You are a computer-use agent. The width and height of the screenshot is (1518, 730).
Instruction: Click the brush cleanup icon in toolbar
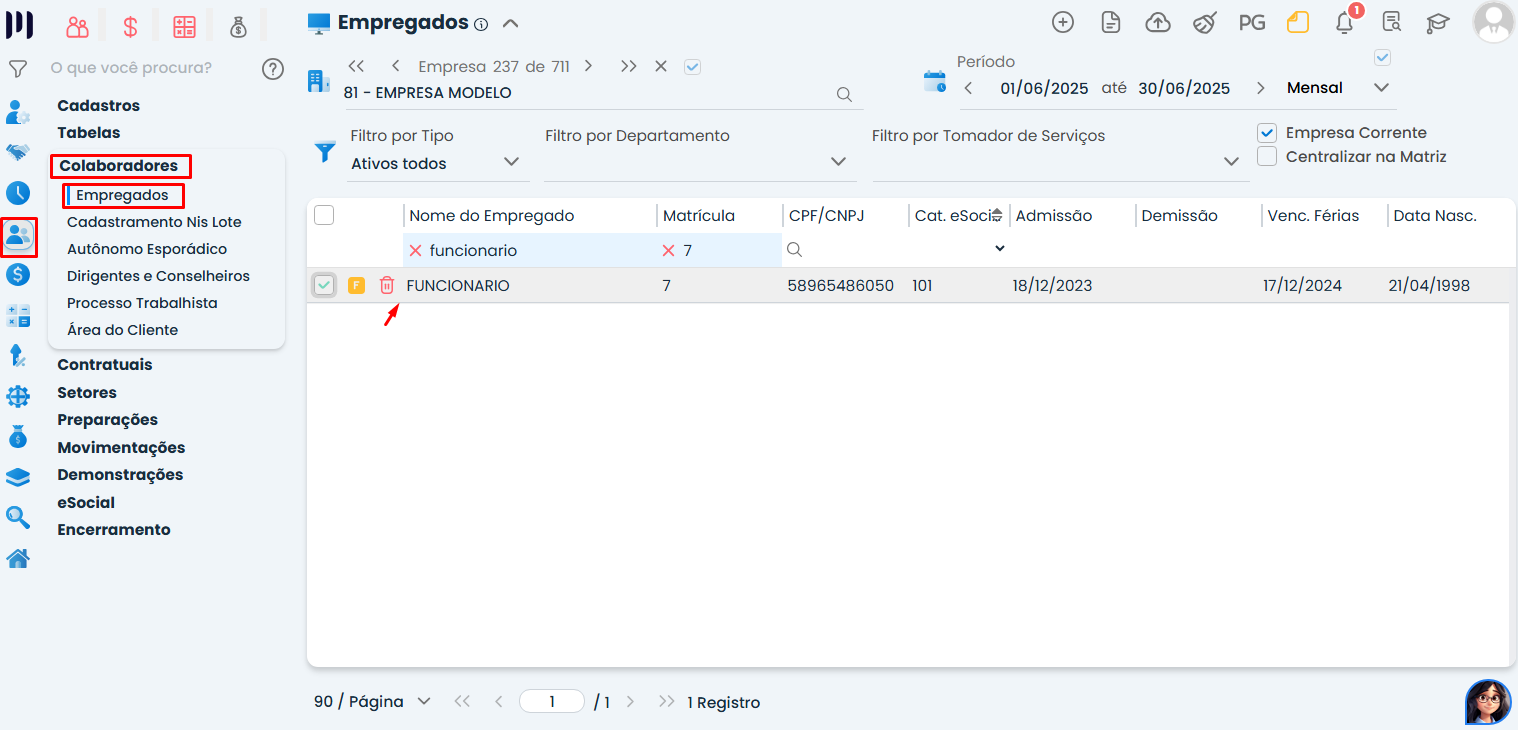tap(1205, 22)
